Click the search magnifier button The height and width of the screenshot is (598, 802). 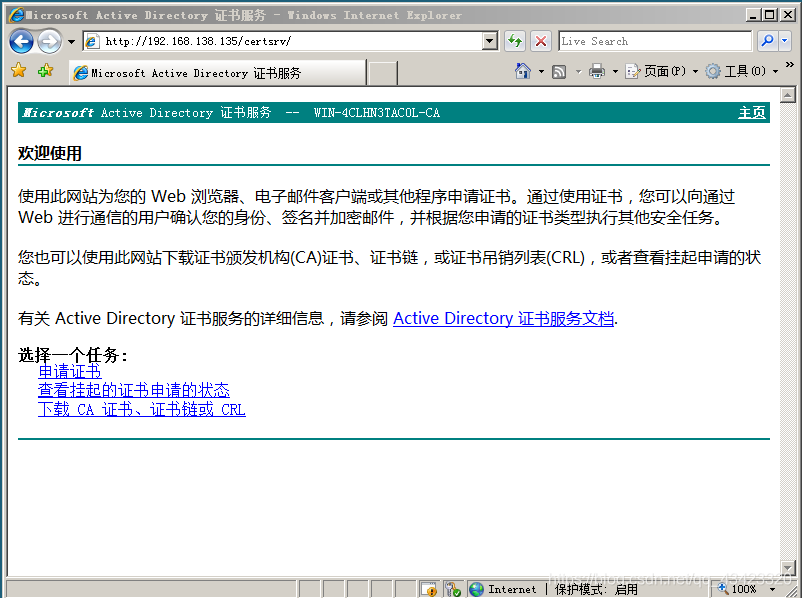pyautogui.click(x=767, y=41)
